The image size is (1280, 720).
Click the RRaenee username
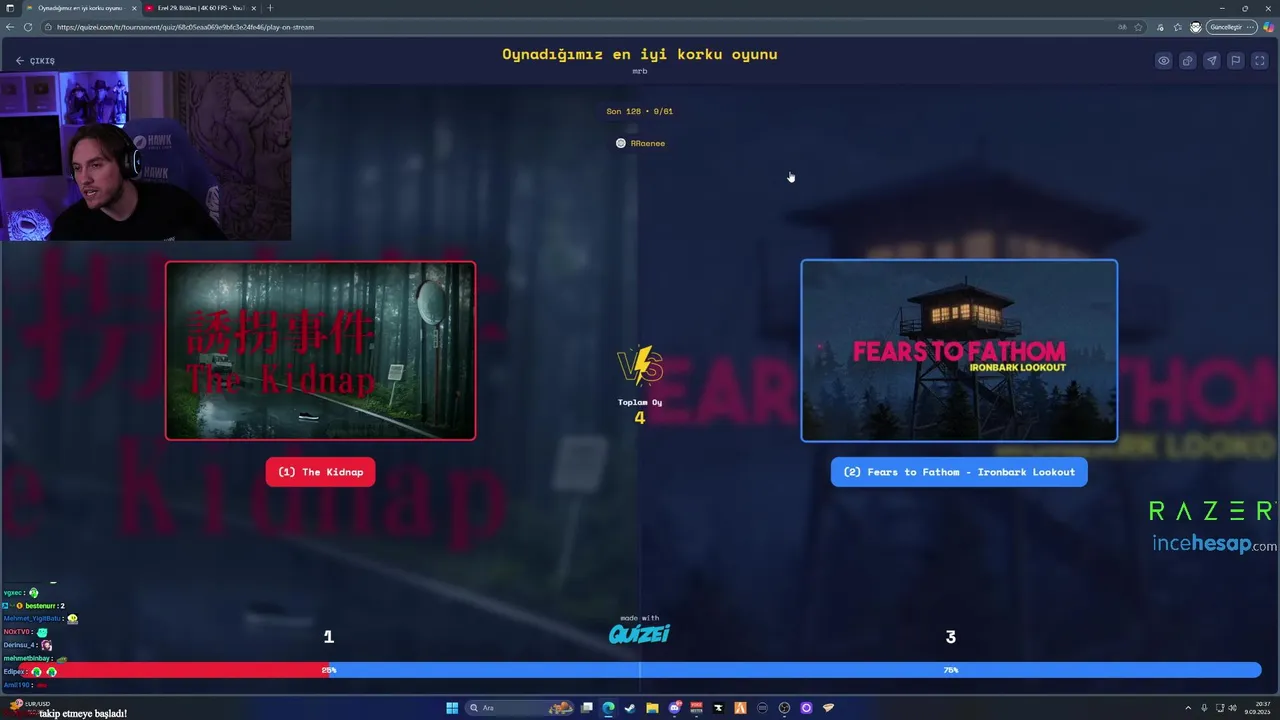(648, 143)
